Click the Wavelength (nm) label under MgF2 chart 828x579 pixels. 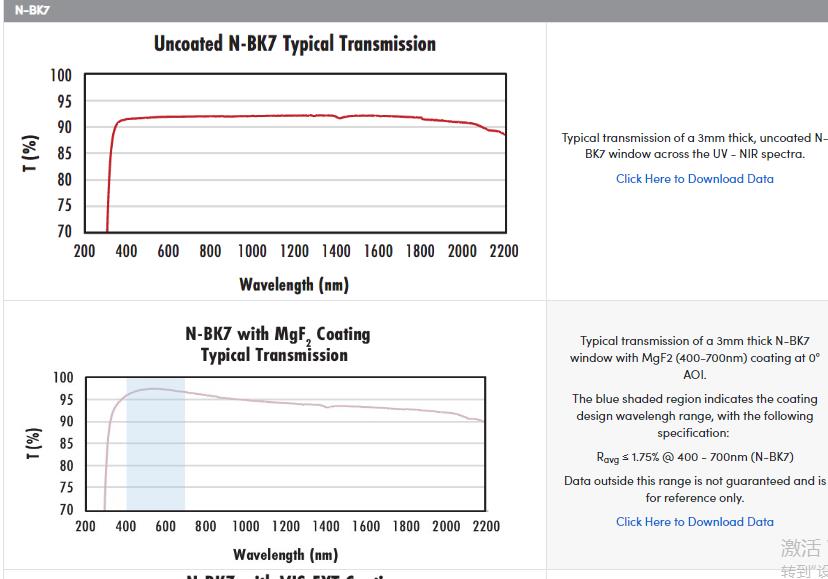(285, 554)
